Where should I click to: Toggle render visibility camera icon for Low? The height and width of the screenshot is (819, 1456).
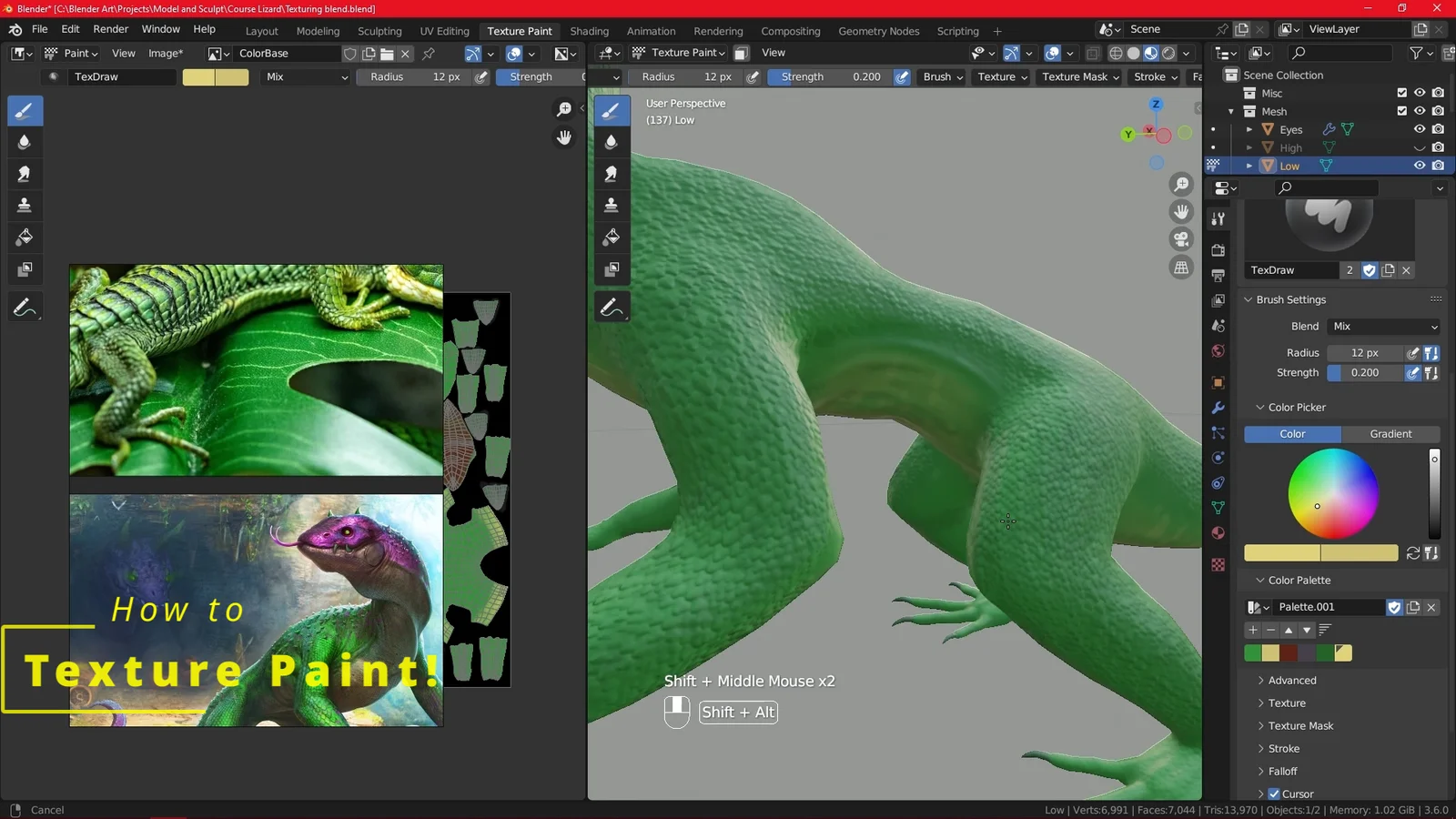(x=1438, y=165)
